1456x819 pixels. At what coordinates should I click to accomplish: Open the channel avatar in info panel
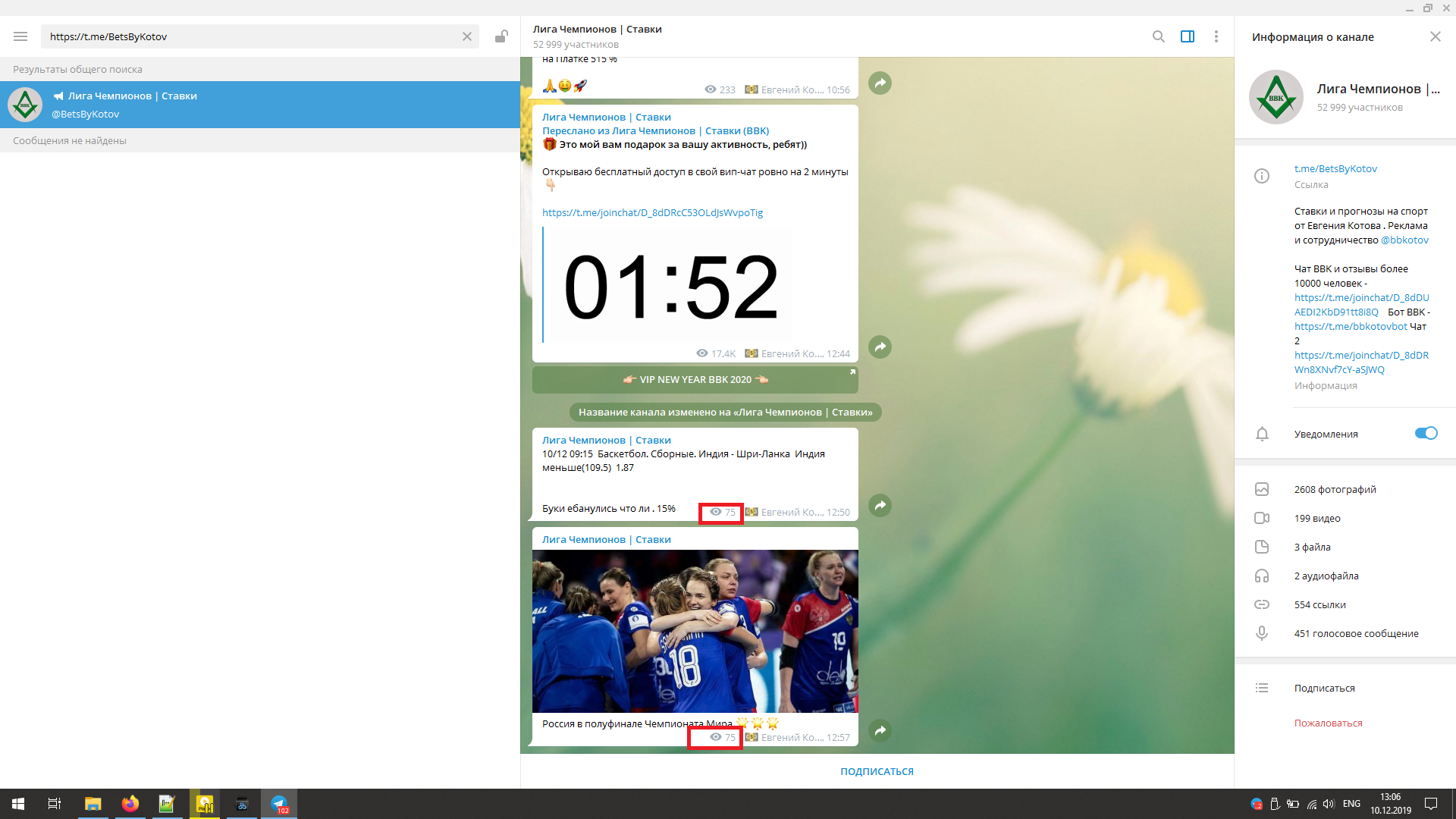(x=1276, y=97)
